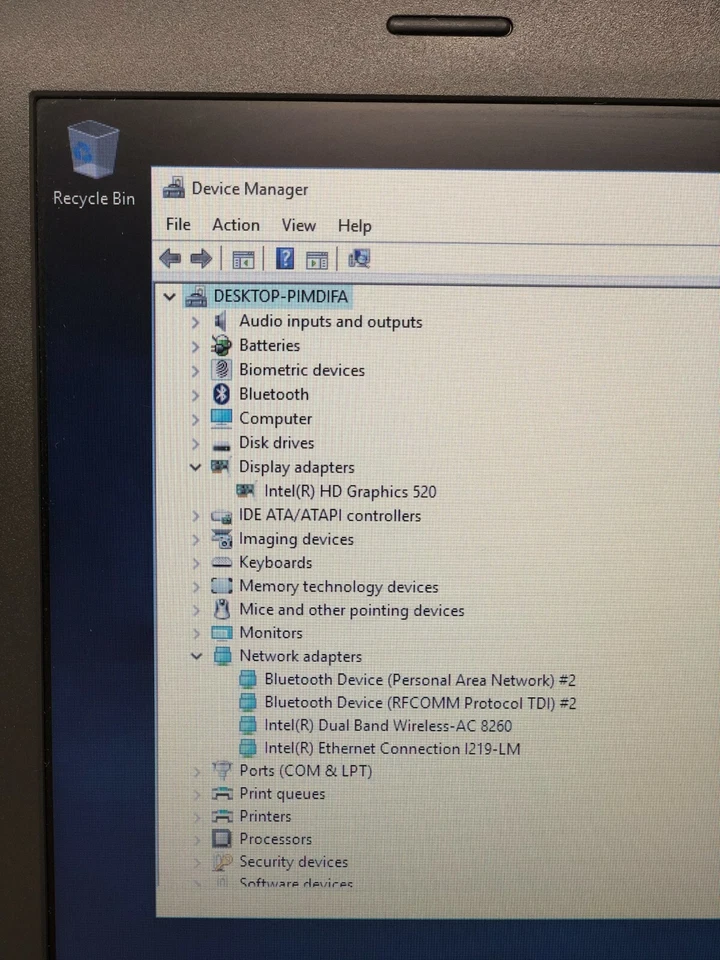
Task: Click the Back arrow in toolbar
Action: 170,258
